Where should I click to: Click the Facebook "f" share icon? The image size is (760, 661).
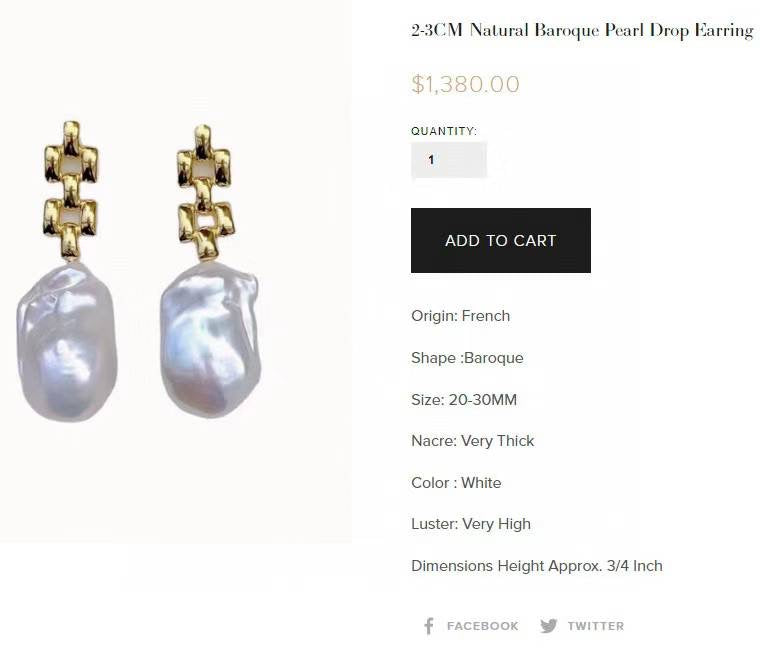tap(428, 626)
